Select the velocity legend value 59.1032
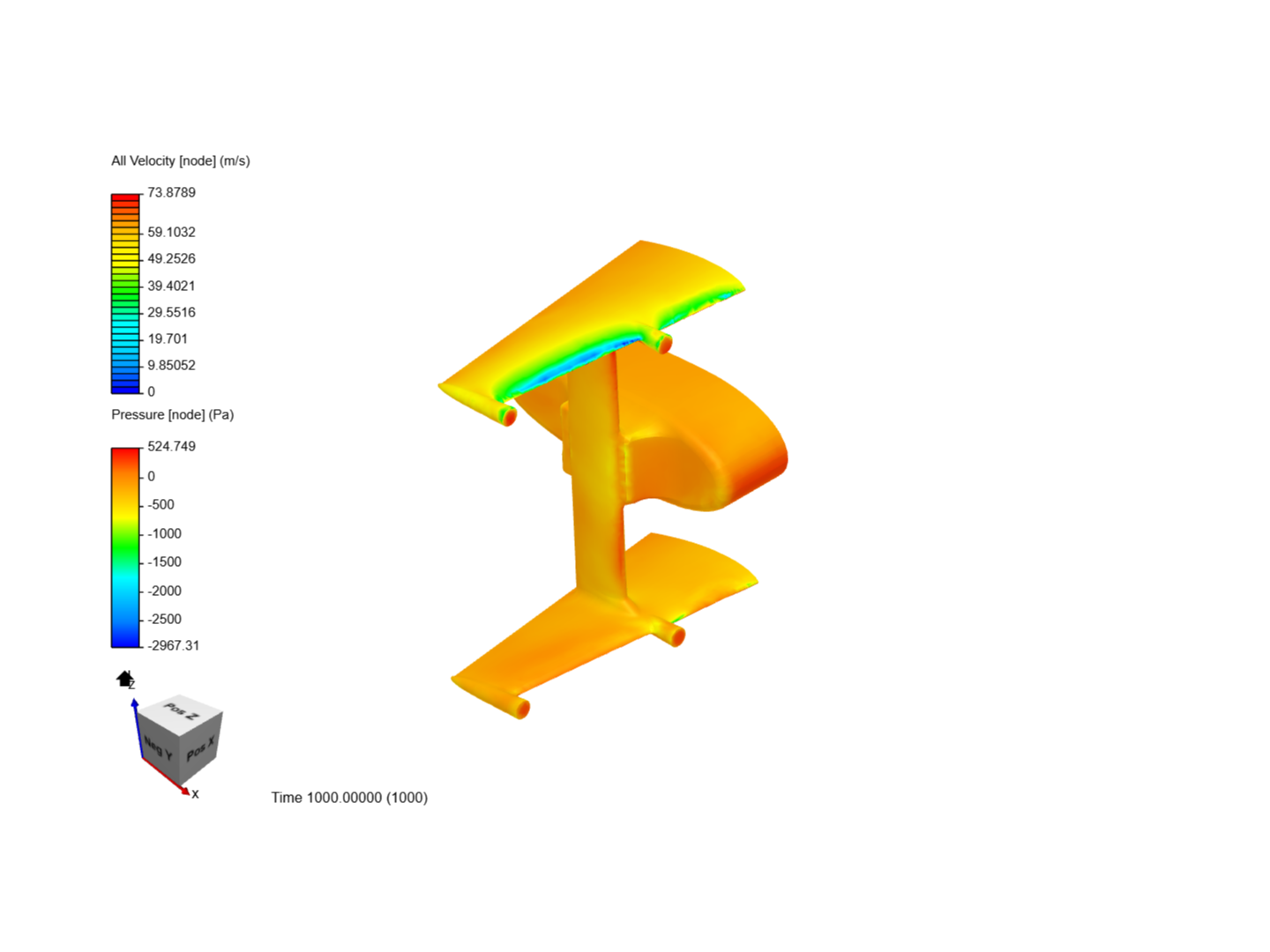 (172, 232)
